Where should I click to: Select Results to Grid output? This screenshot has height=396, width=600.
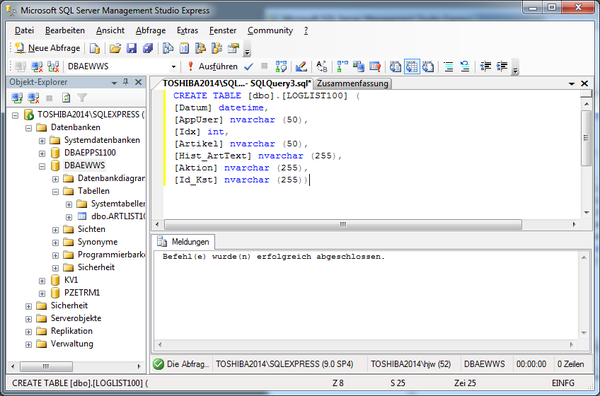click(412, 67)
